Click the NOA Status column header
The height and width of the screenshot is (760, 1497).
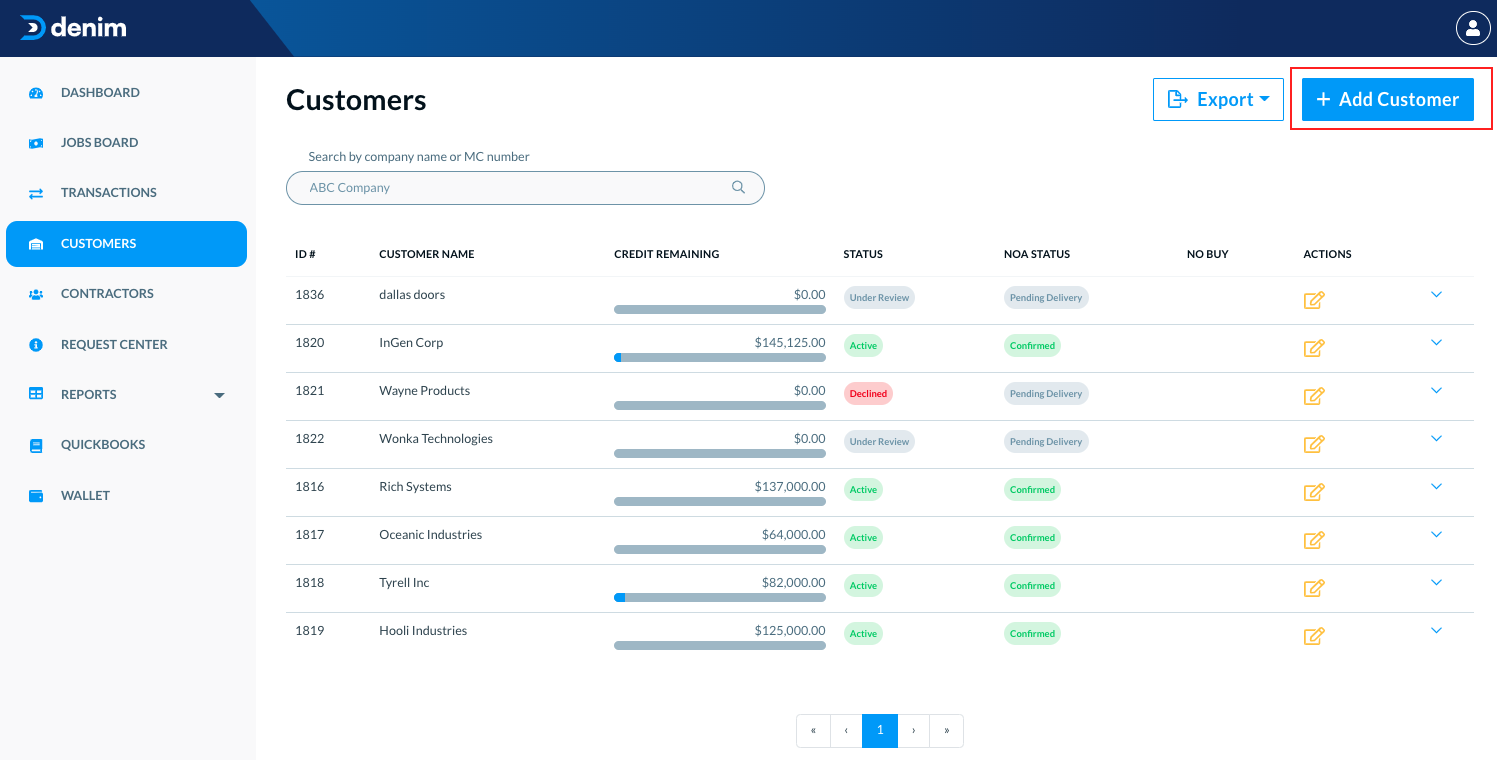click(1037, 254)
